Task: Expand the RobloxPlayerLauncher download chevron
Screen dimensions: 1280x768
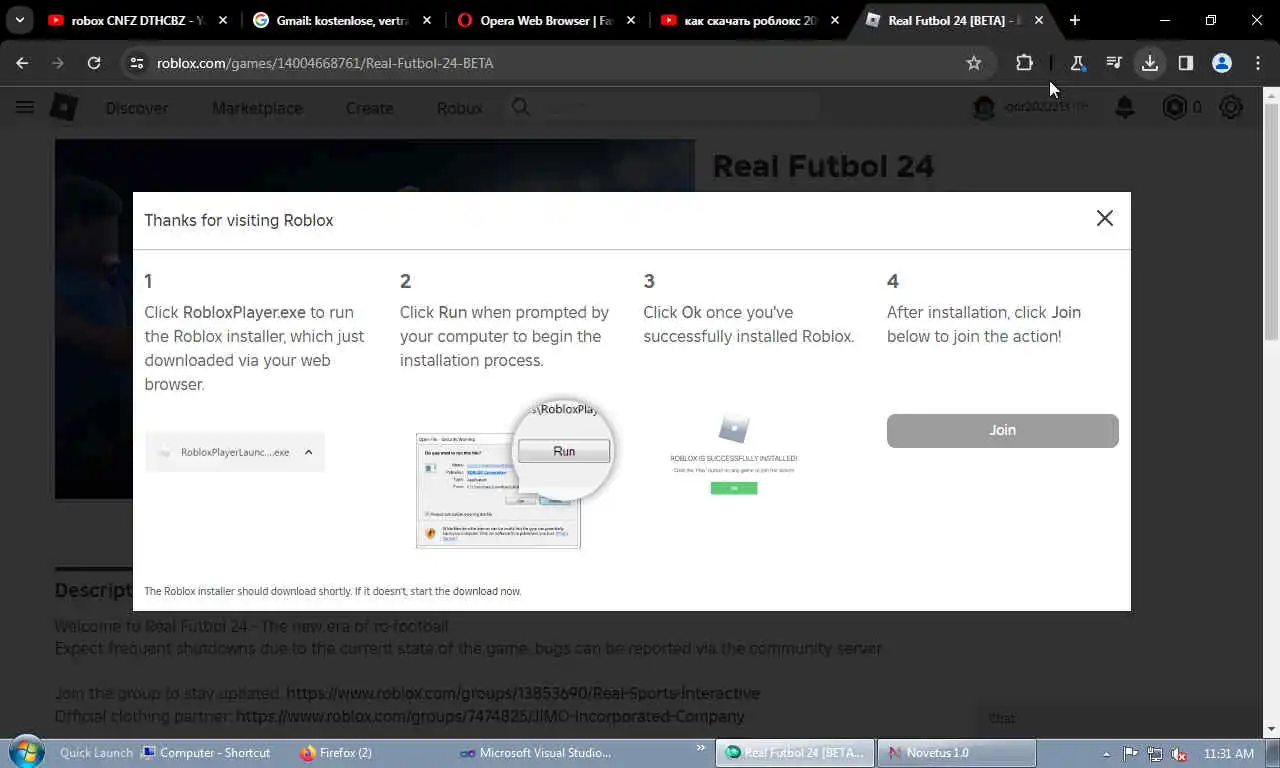Action: [x=308, y=452]
